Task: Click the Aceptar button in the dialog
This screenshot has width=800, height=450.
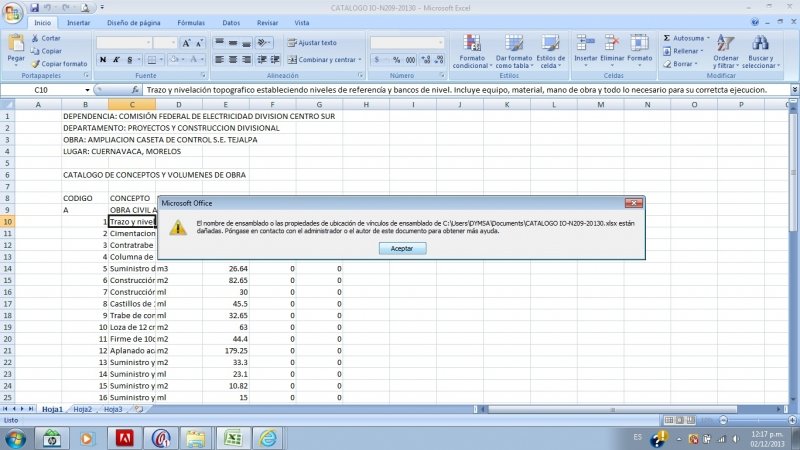Action: 400,247
